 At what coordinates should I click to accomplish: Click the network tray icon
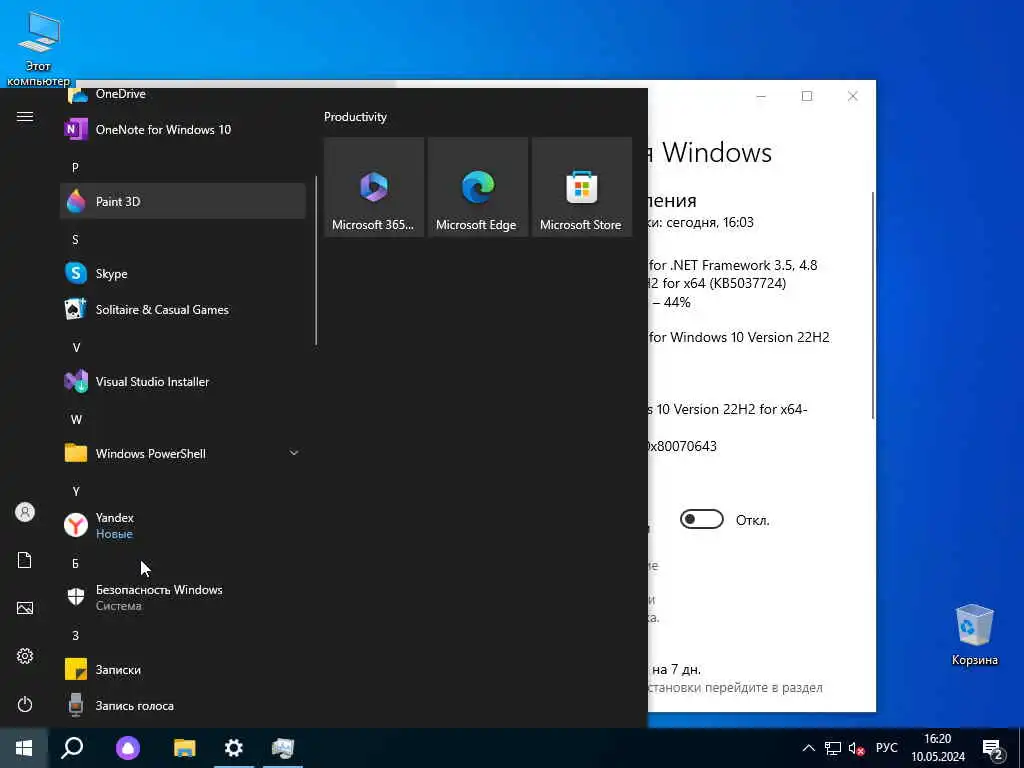point(833,748)
